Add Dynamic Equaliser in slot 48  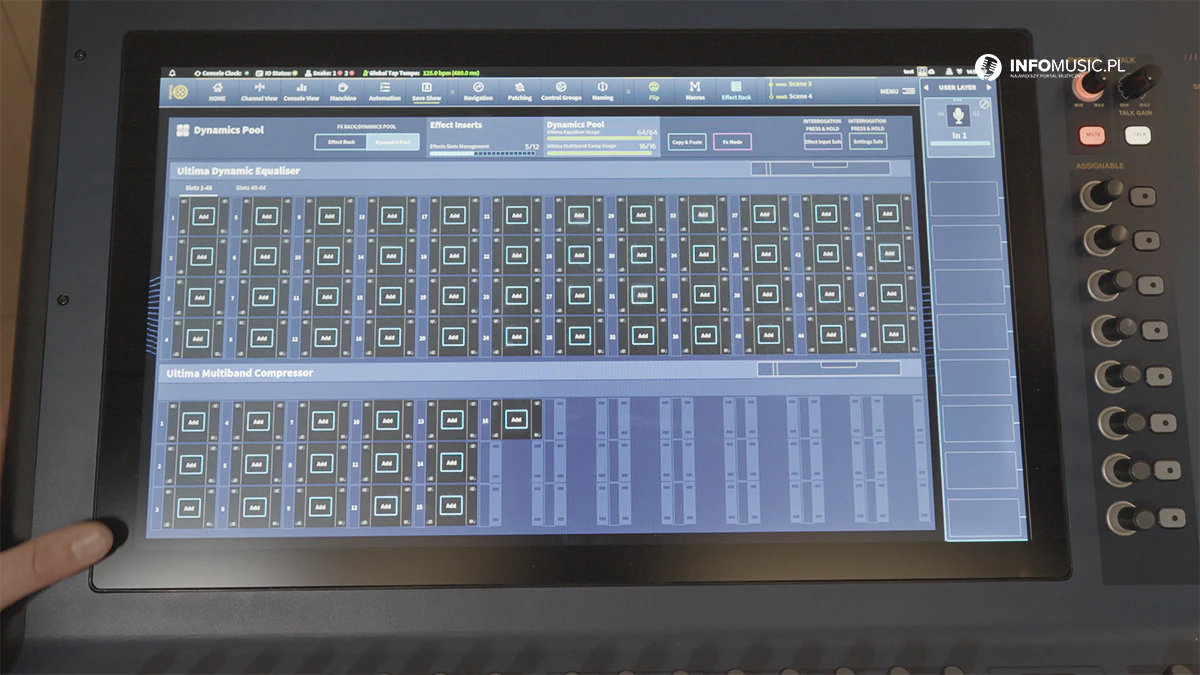click(x=893, y=334)
